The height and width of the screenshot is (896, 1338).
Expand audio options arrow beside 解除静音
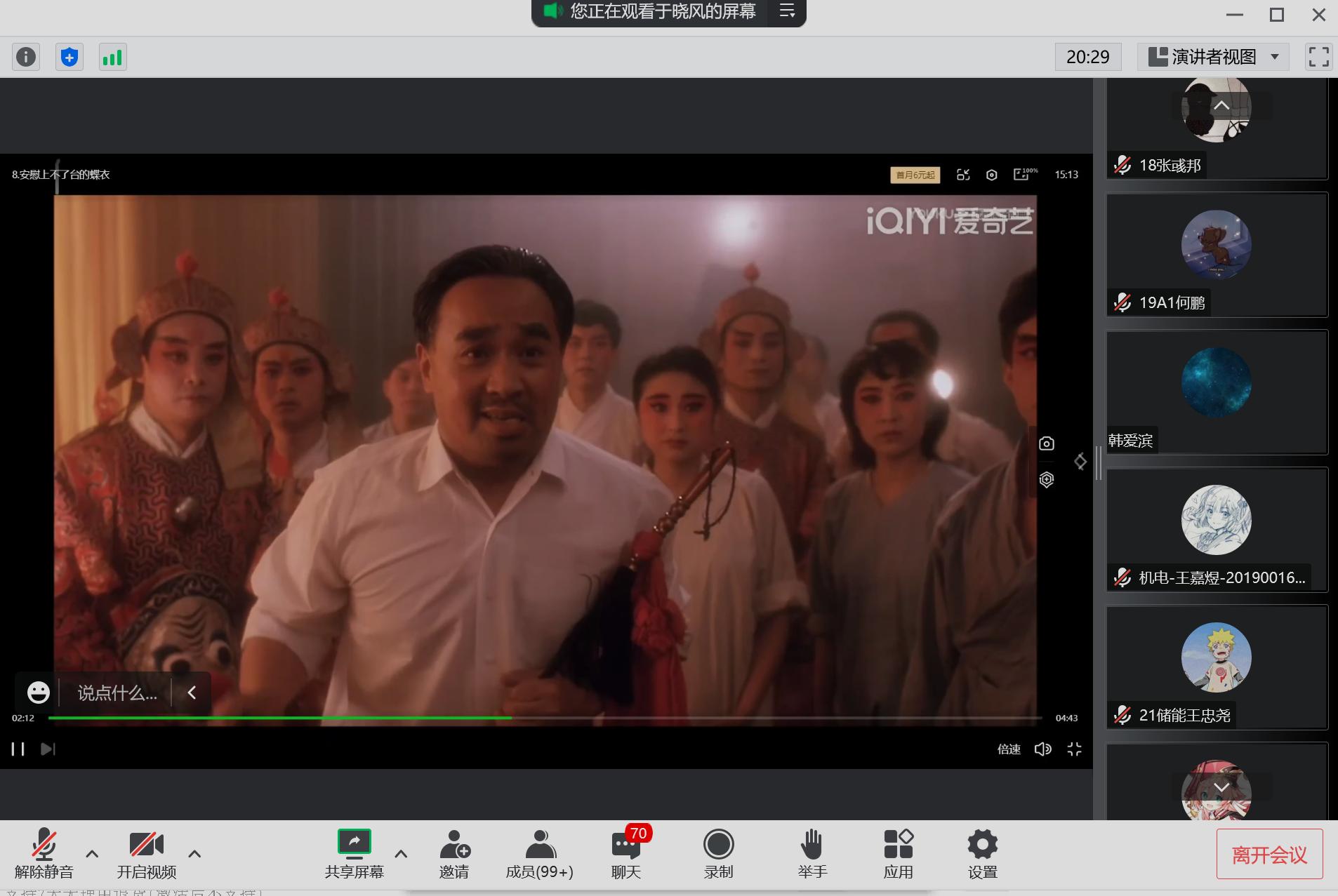click(92, 854)
